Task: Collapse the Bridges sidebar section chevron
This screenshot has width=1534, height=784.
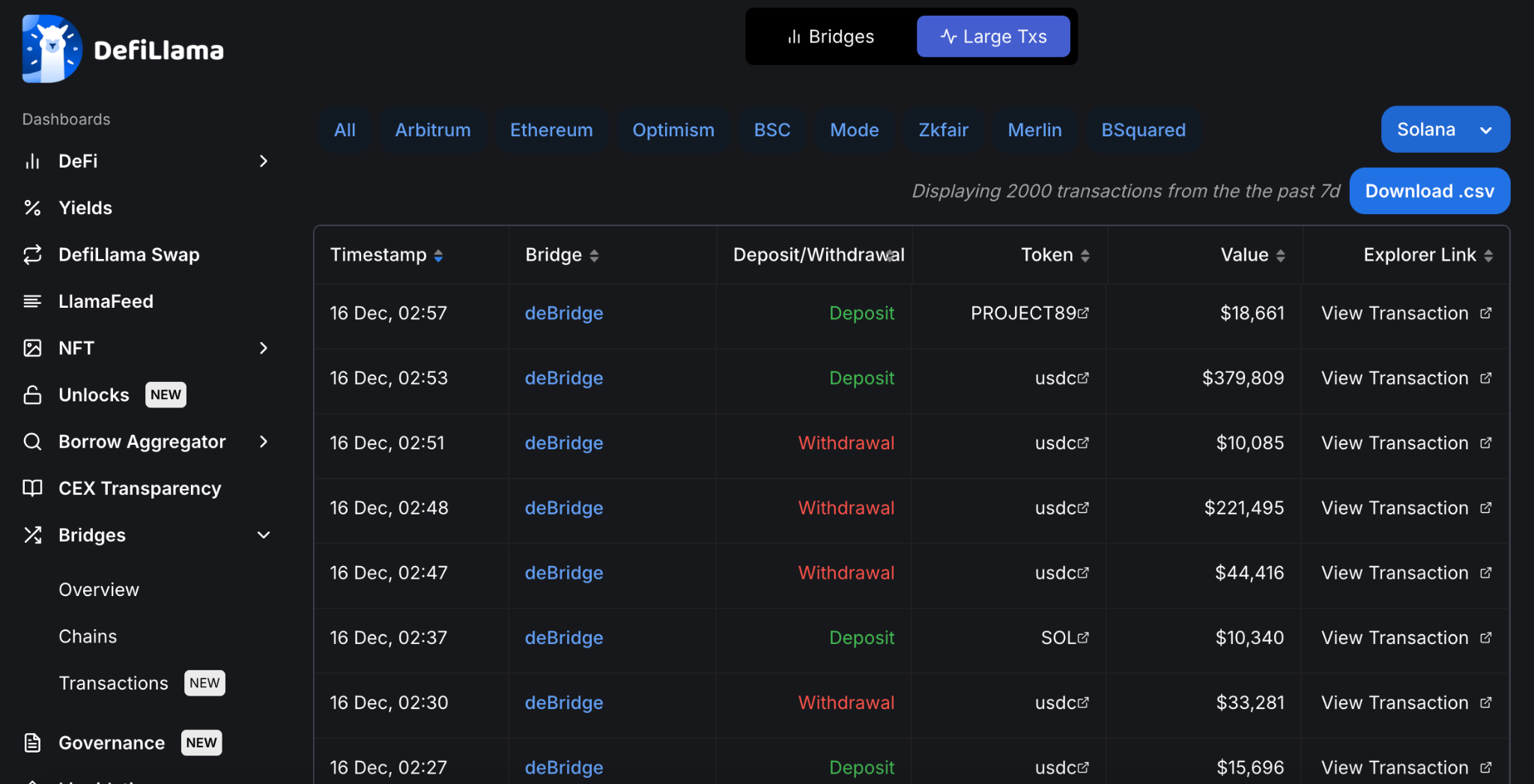Action: pyautogui.click(x=263, y=535)
